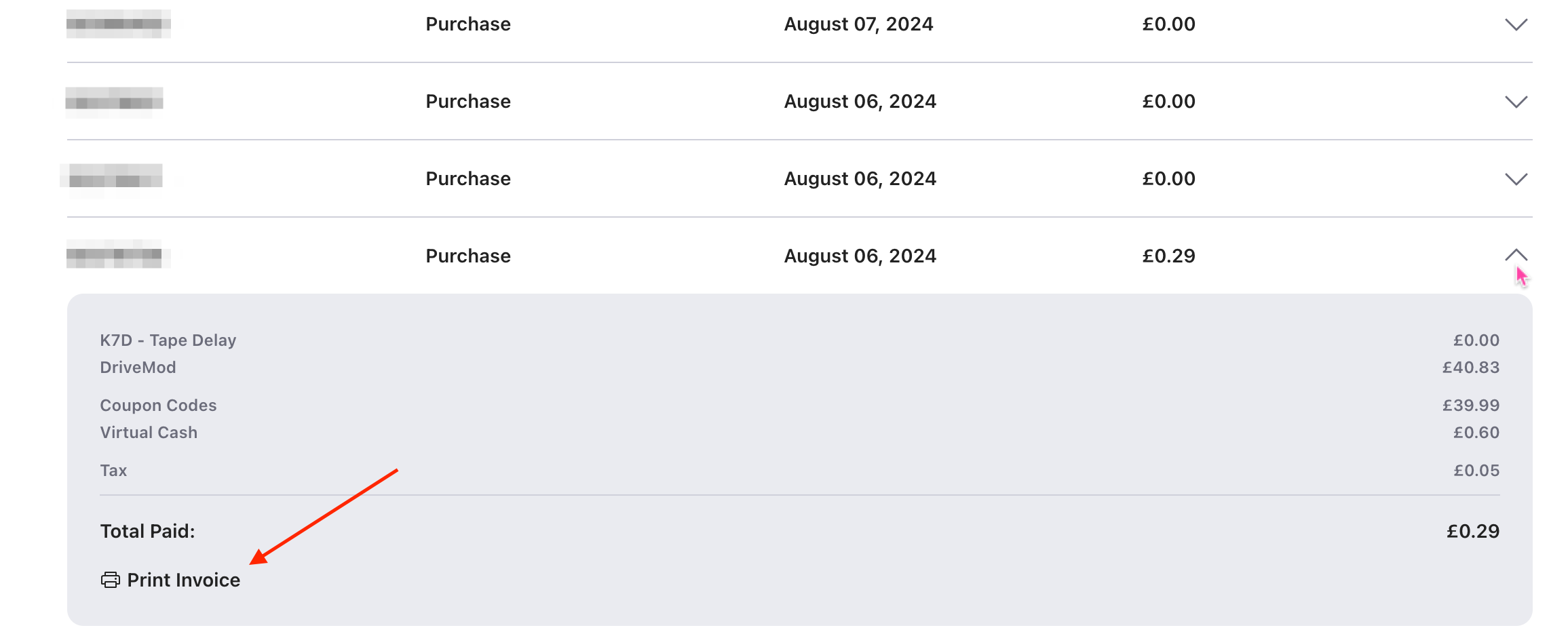Expand the first August 06 £0.00 order
Image resolution: width=1568 pixels, height=632 pixels.
coord(1516,102)
